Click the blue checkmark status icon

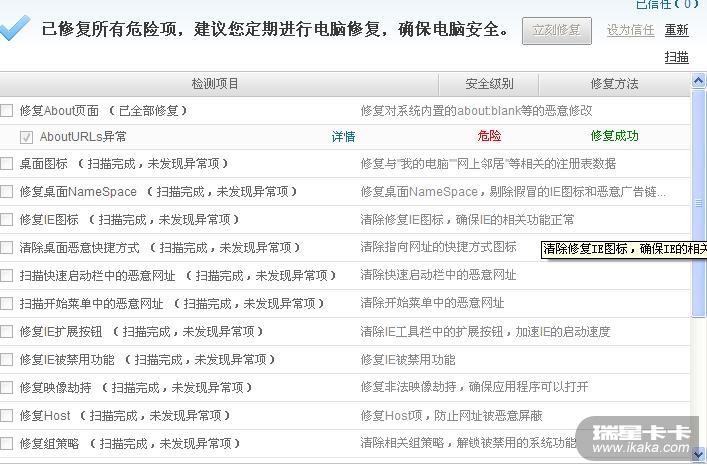14,28
